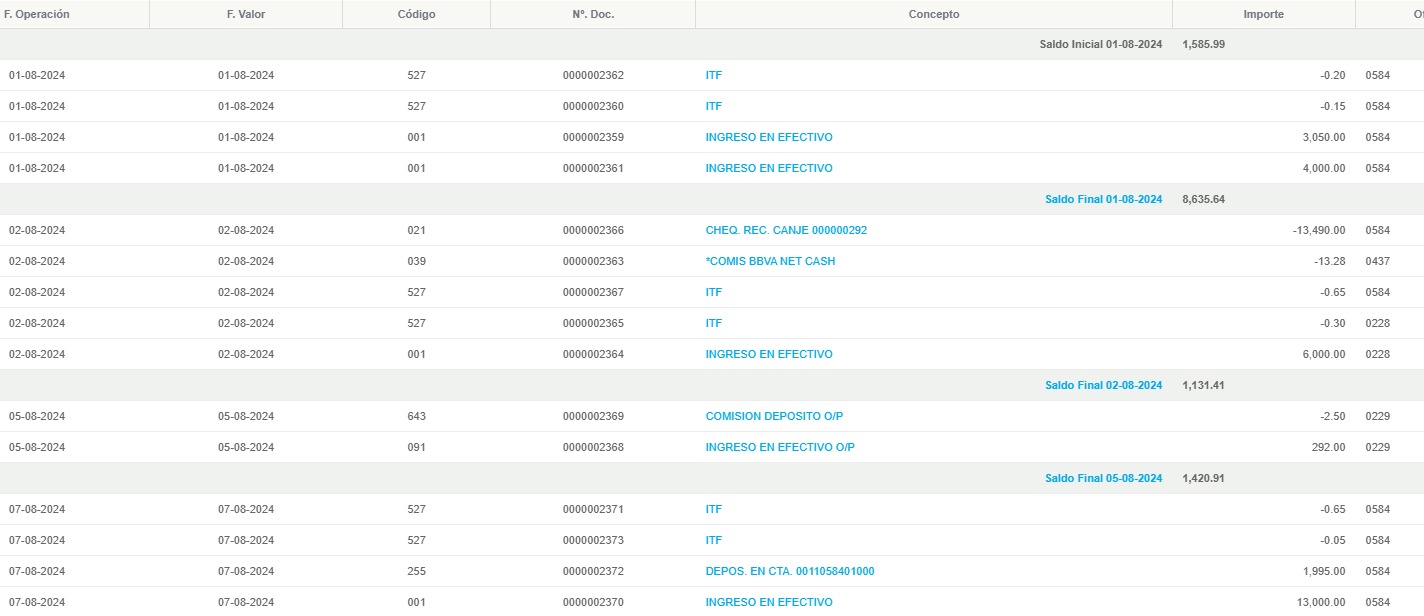
Task: Select code 039 in commission row
Action: (416, 261)
